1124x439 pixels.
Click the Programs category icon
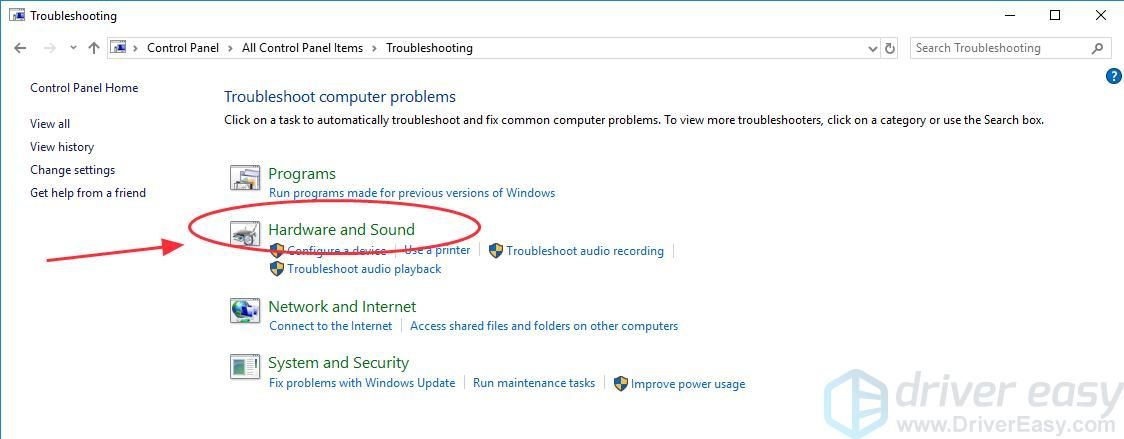click(x=245, y=179)
